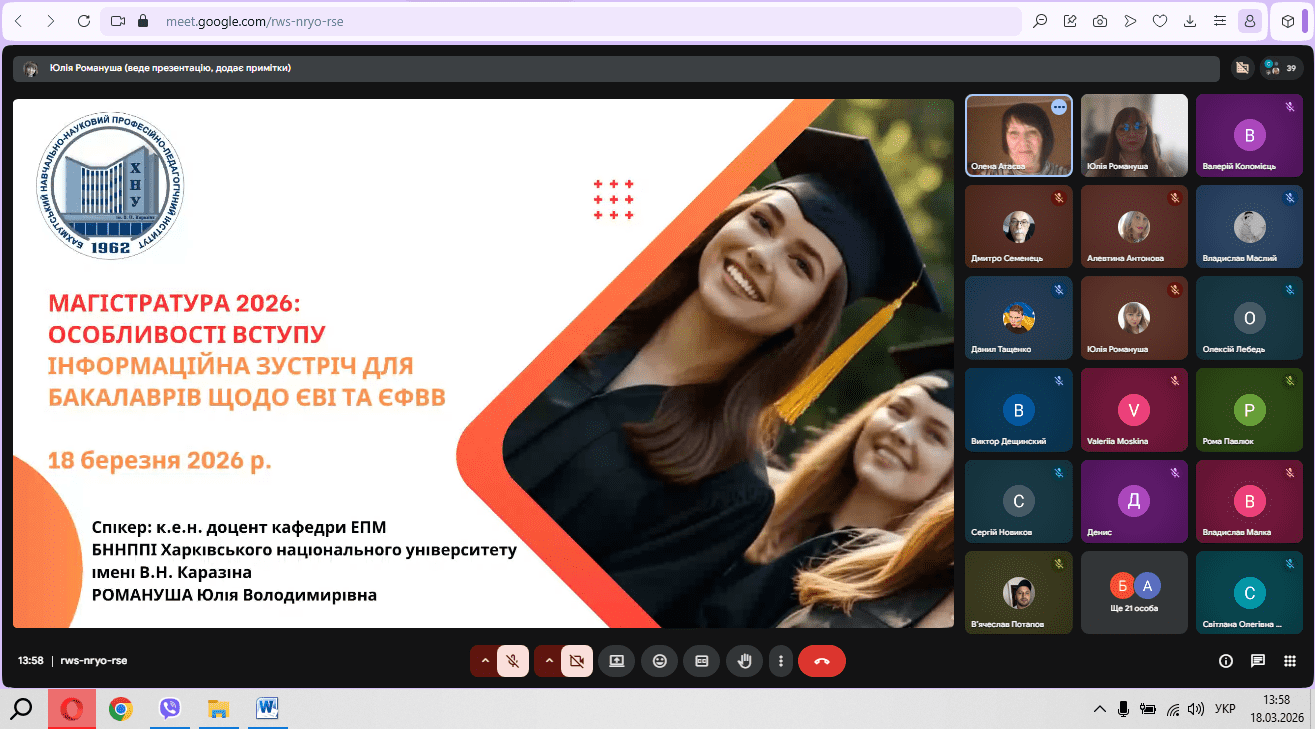
Task: Open browser downloads icon
Action: tap(1190, 21)
